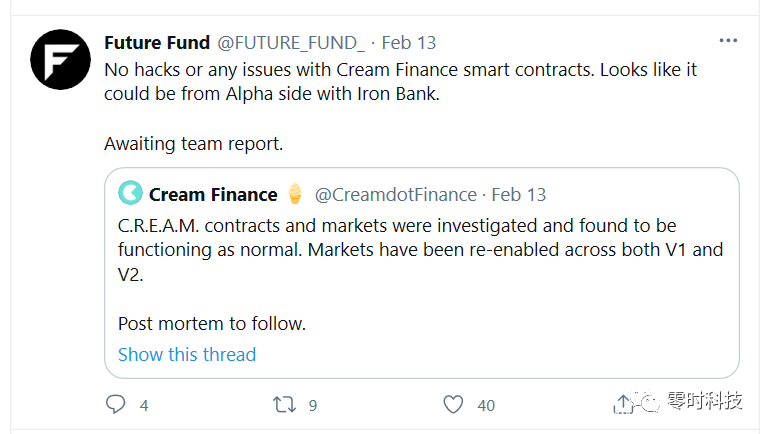Viewport: 767px width, 434px height.
Task: Open the Feb 13 tweet timestamp
Action: [408, 43]
